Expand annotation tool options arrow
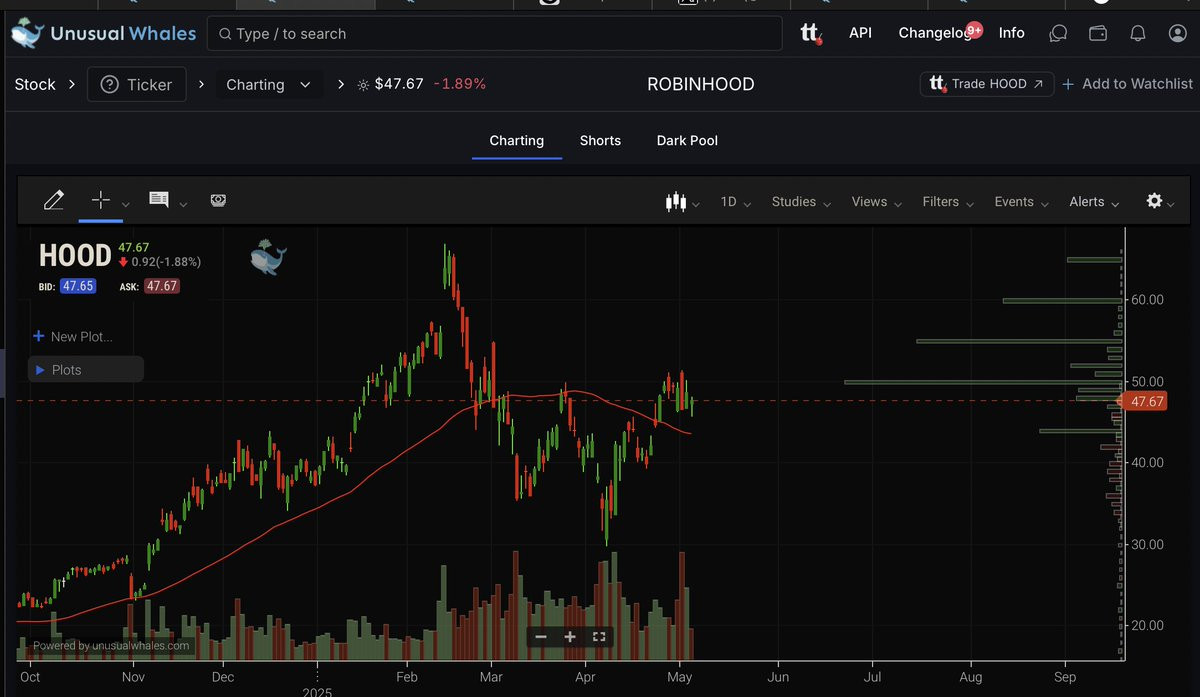1200x697 pixels. 183,205
